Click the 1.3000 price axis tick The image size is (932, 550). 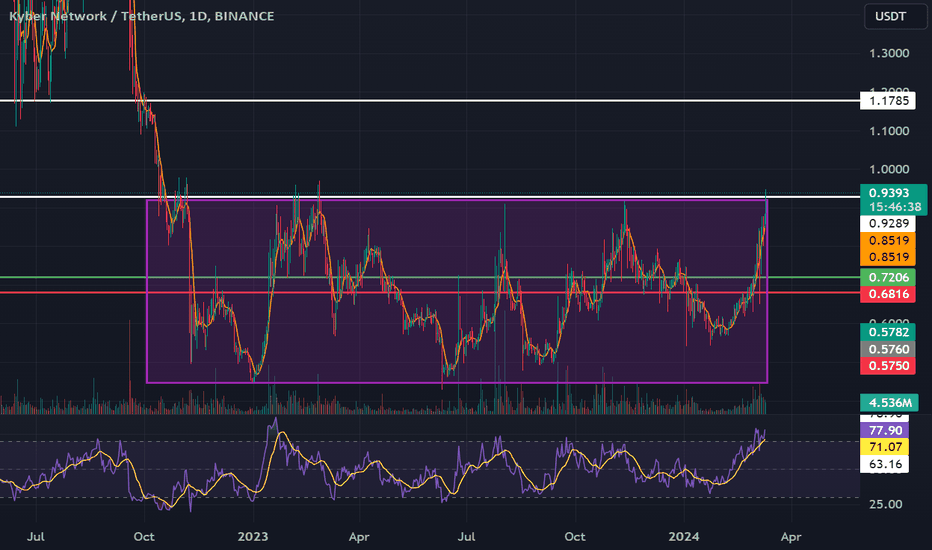click(x=889, y=53)
